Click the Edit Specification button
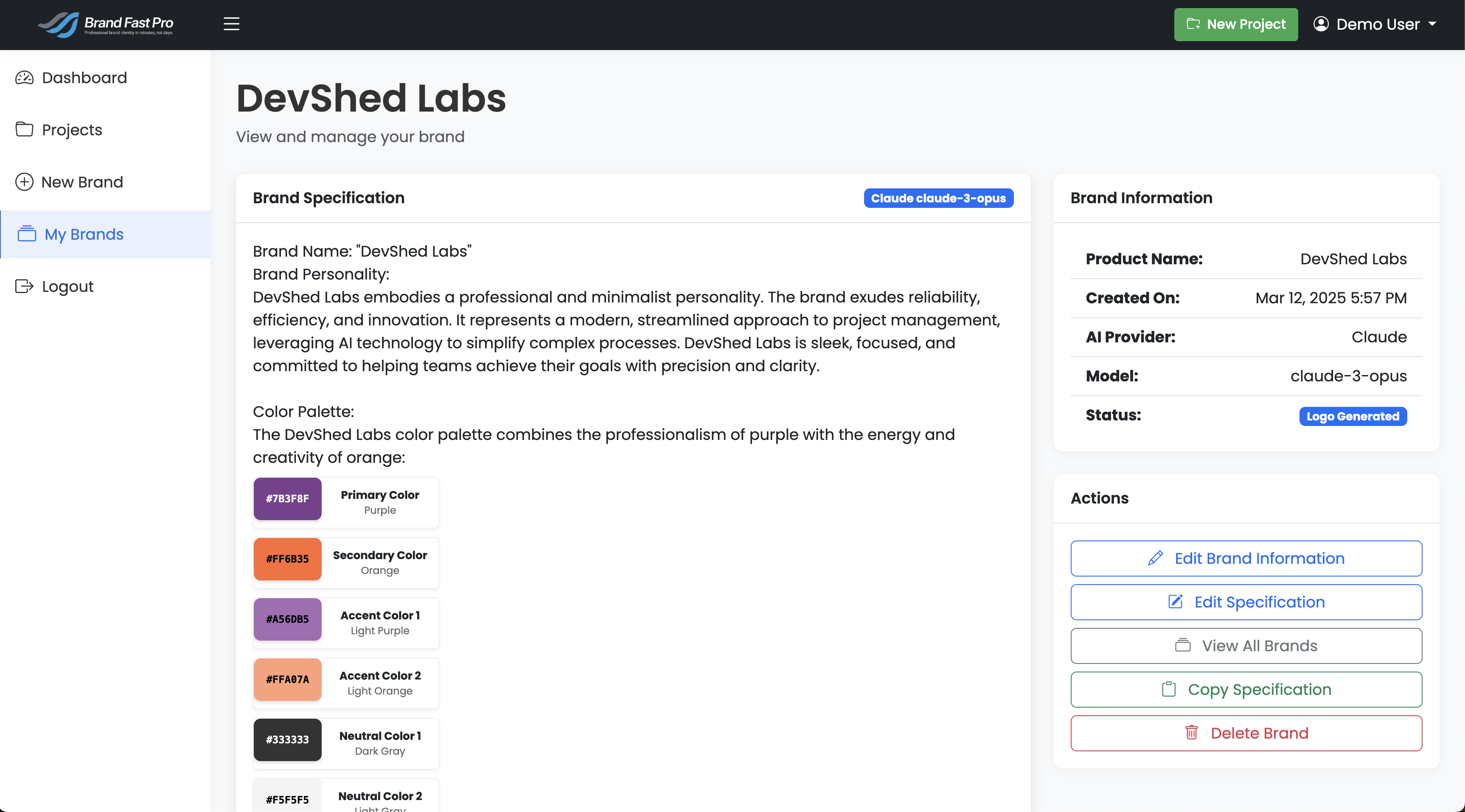Image resolution: width=1465 pixels, height=812 pixels. 1246,602
